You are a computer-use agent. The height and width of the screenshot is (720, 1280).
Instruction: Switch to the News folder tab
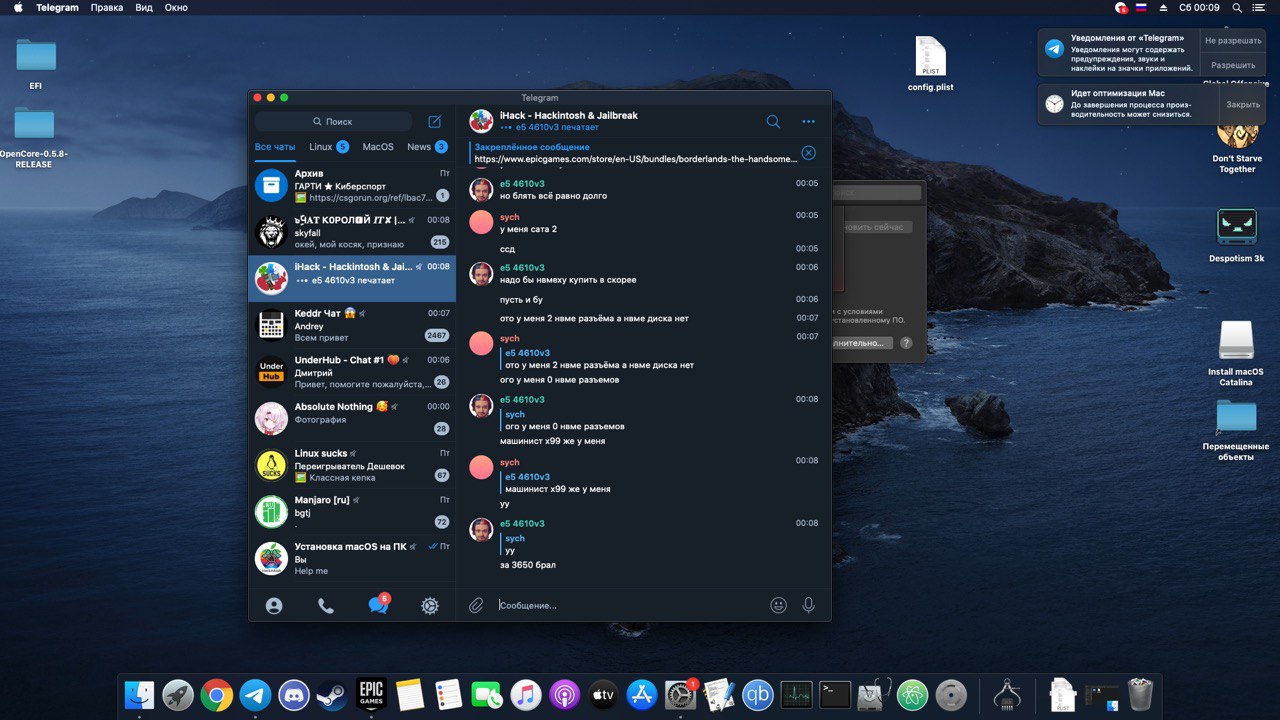tap(427, 147)
